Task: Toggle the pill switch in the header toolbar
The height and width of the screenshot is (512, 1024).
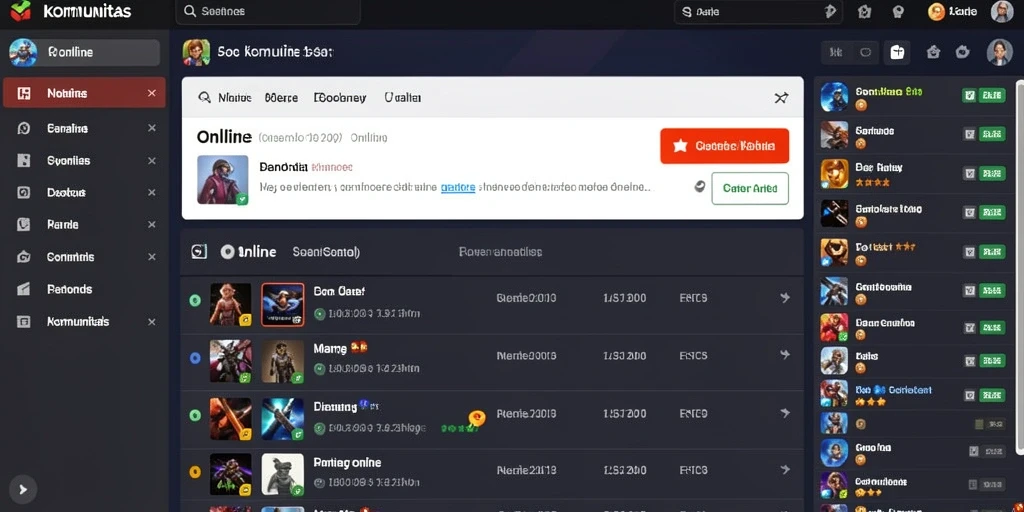Action: pyautogui.click(x=866, y=52)
